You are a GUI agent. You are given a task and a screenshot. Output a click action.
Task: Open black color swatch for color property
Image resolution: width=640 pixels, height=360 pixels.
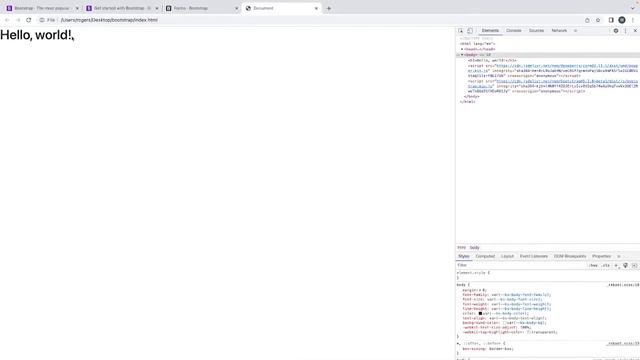coord(480,313)
